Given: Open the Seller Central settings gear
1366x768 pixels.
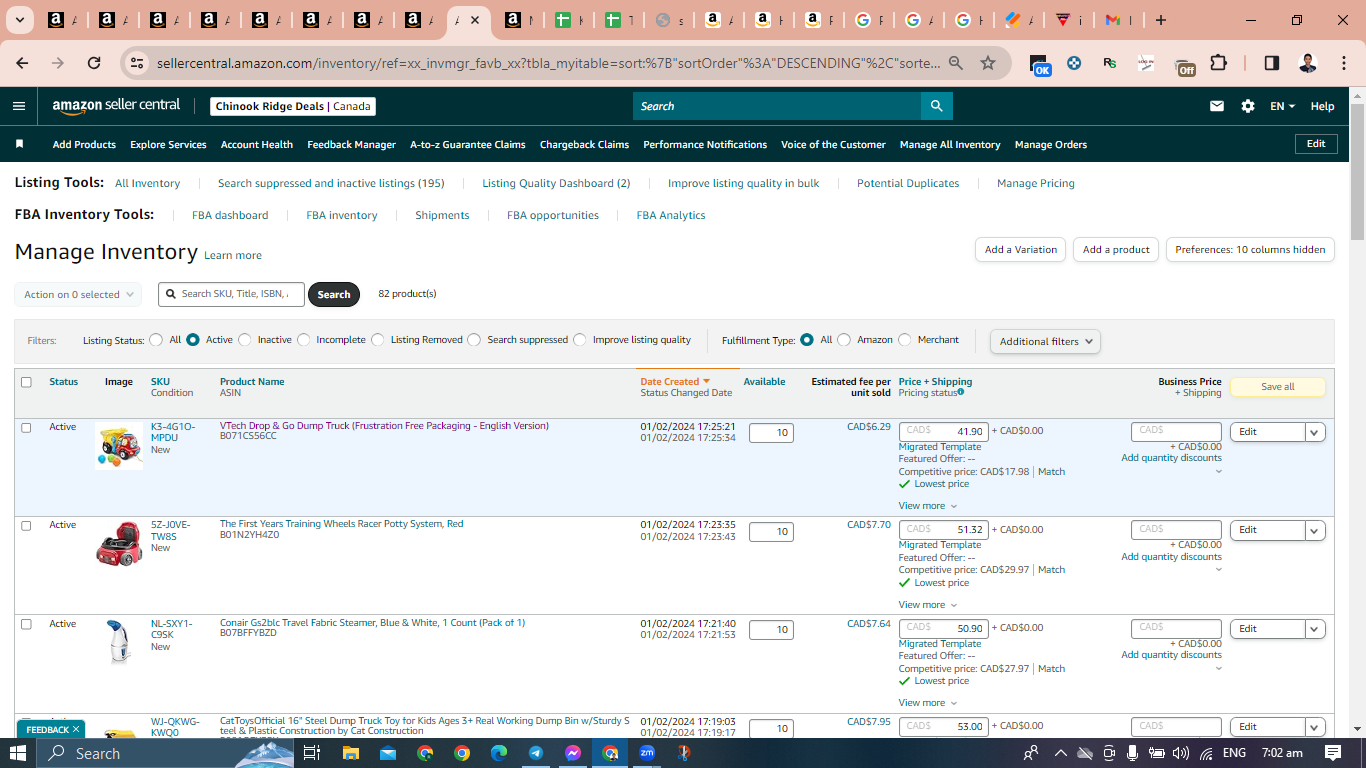Looking at the screenshot, I should [1248, 106].
